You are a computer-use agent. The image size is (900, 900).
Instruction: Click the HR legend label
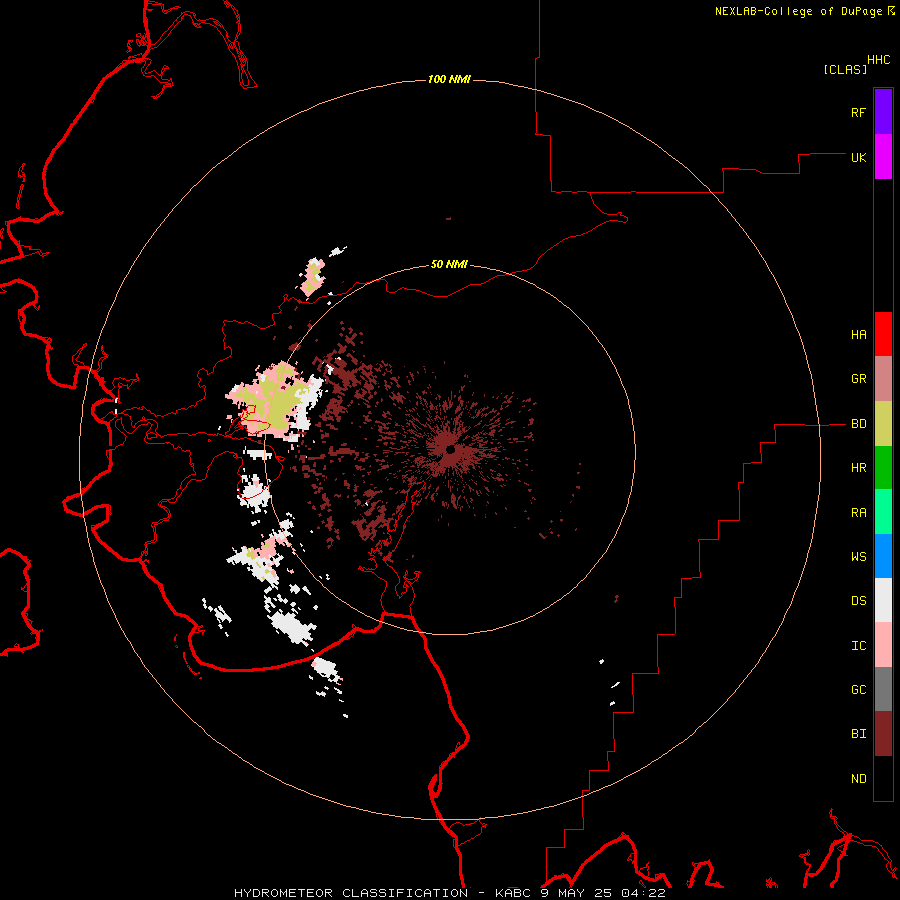858,468
